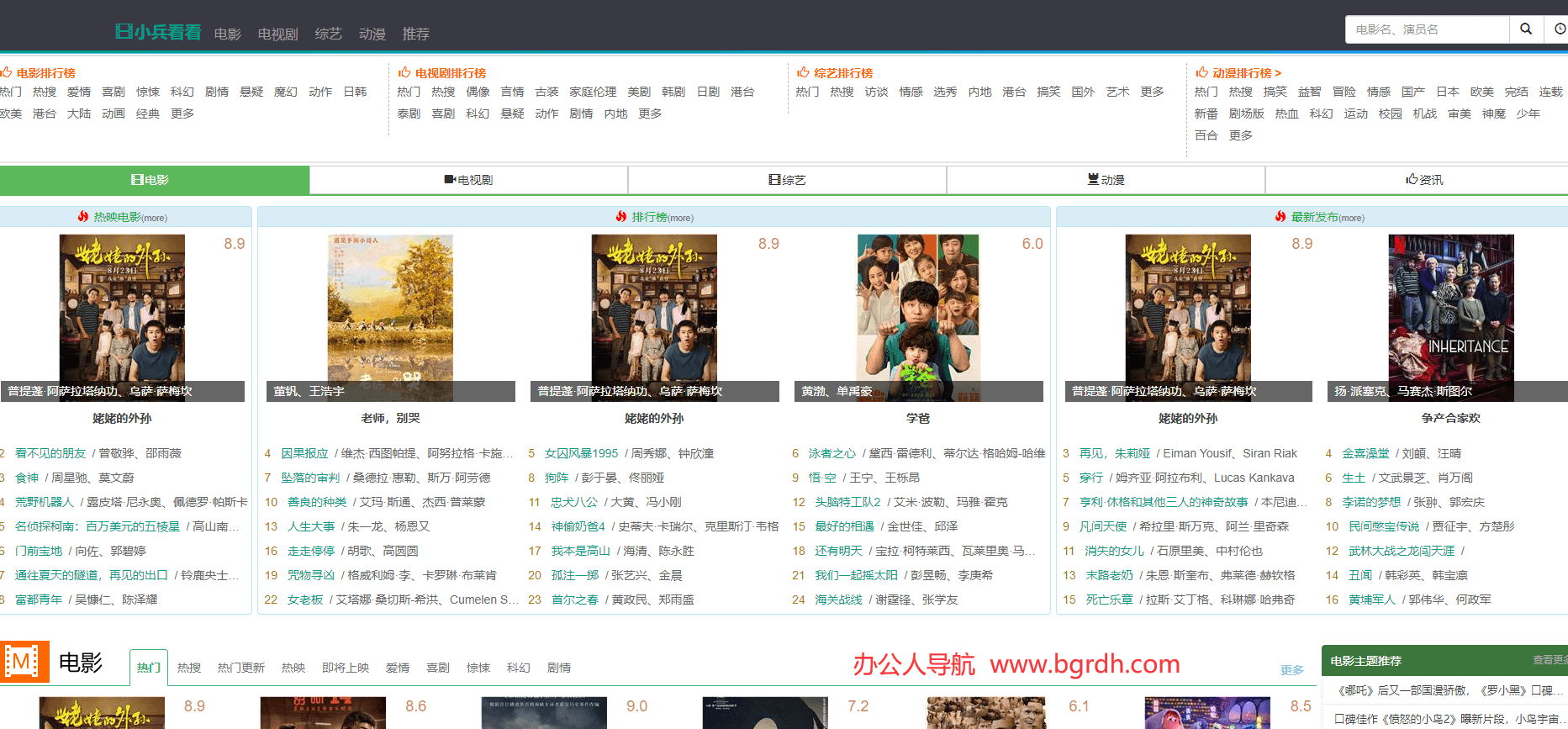Open 看不见的朋友 in 热映电影 list
The width and height of the screenshot is (1568, 729).
[x=50, y=453]
